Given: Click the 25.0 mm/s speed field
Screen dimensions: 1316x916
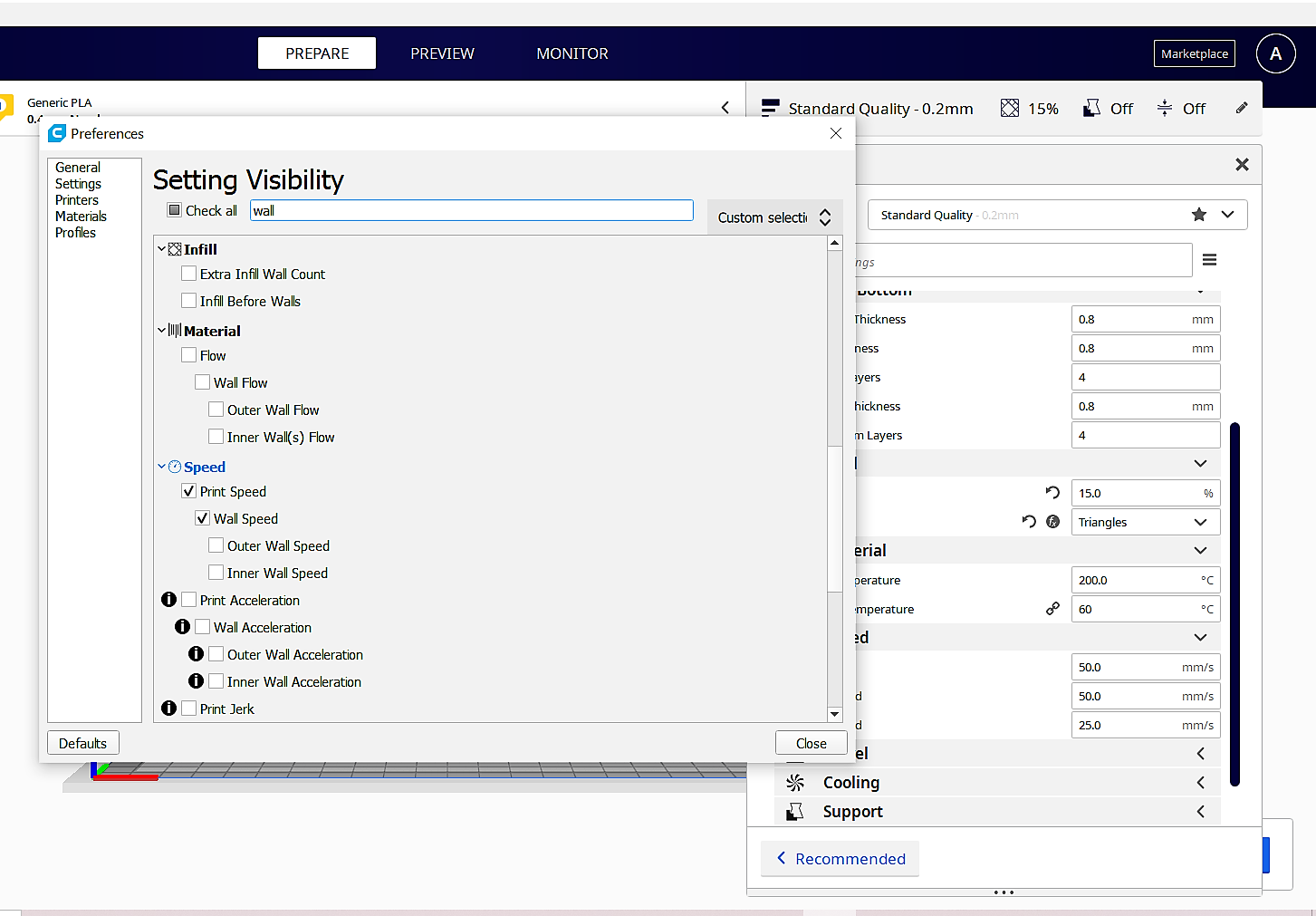Looking at the screenshot, I should [1146, 725].
